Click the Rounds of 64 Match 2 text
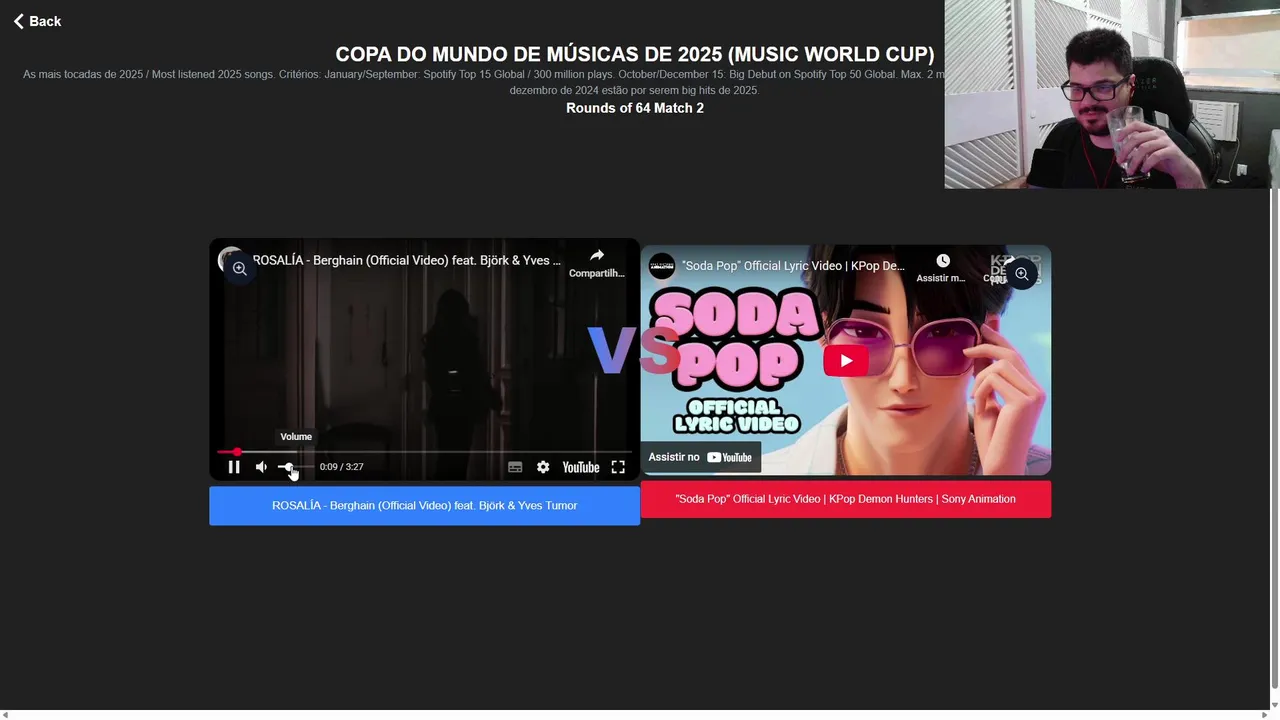The width and height of the screenshot is (1280, 720). [635, 108]
